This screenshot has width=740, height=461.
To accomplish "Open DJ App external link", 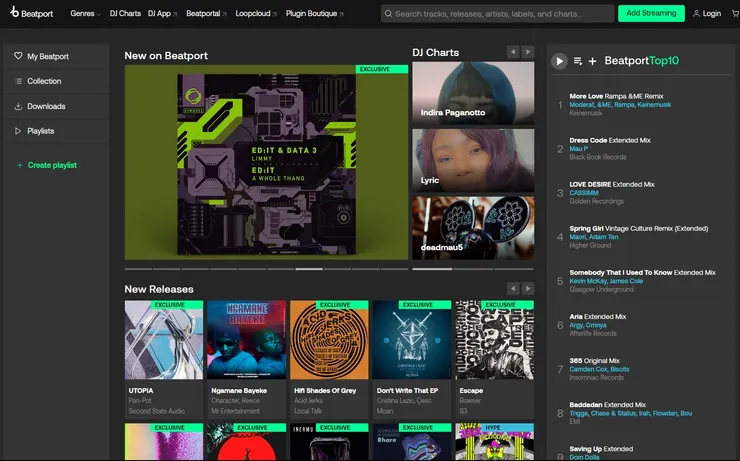I will 162,14.
